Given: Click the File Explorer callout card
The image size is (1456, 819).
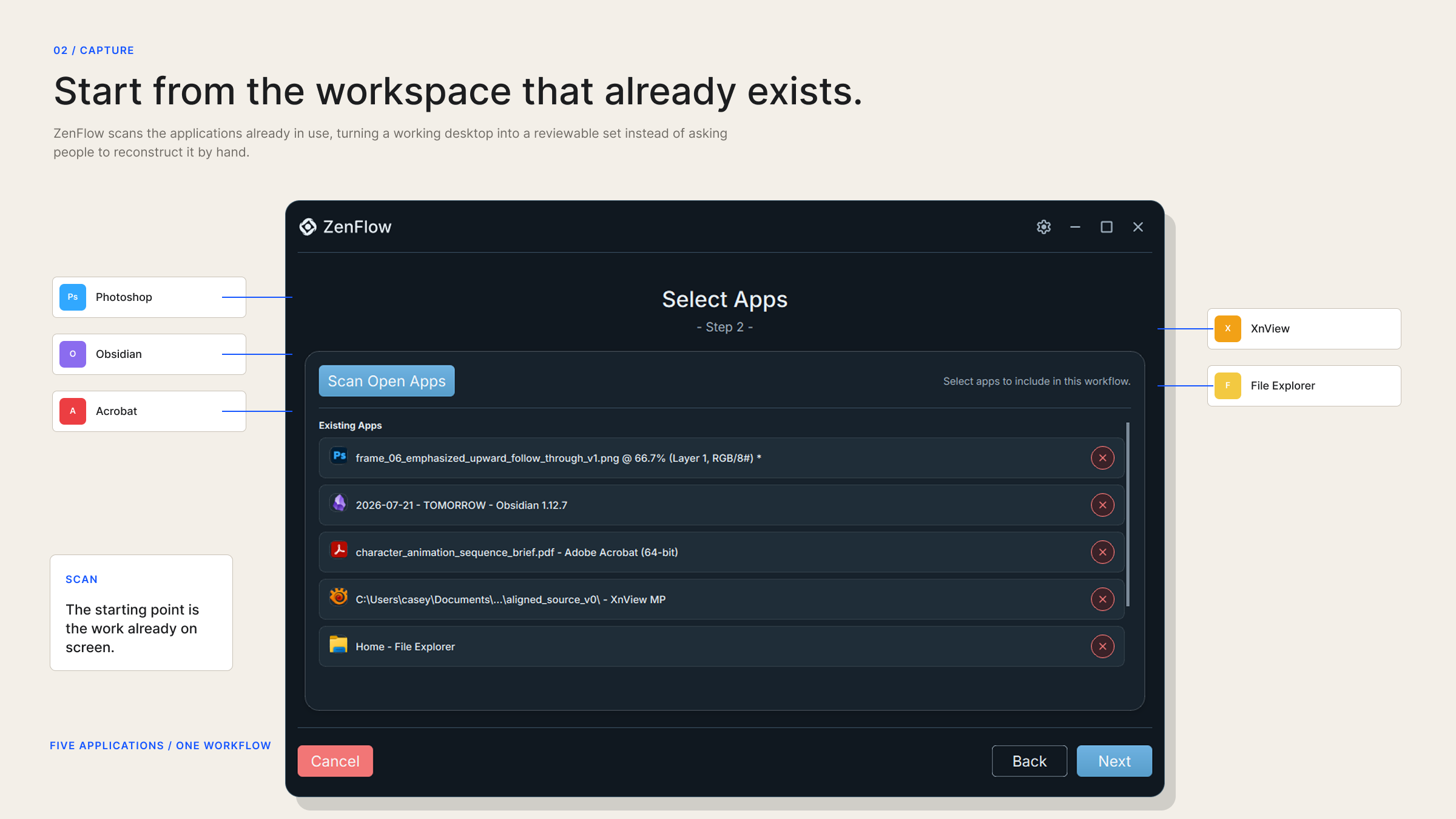Looking at the screenshot, I should [x=1304, y=386].
